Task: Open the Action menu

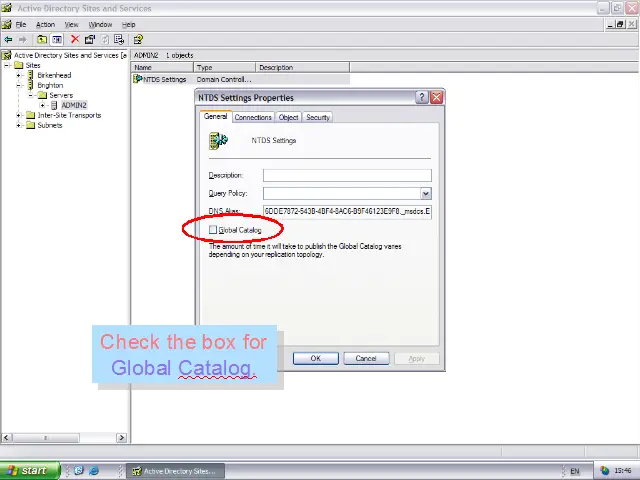Action: [45, 24]
